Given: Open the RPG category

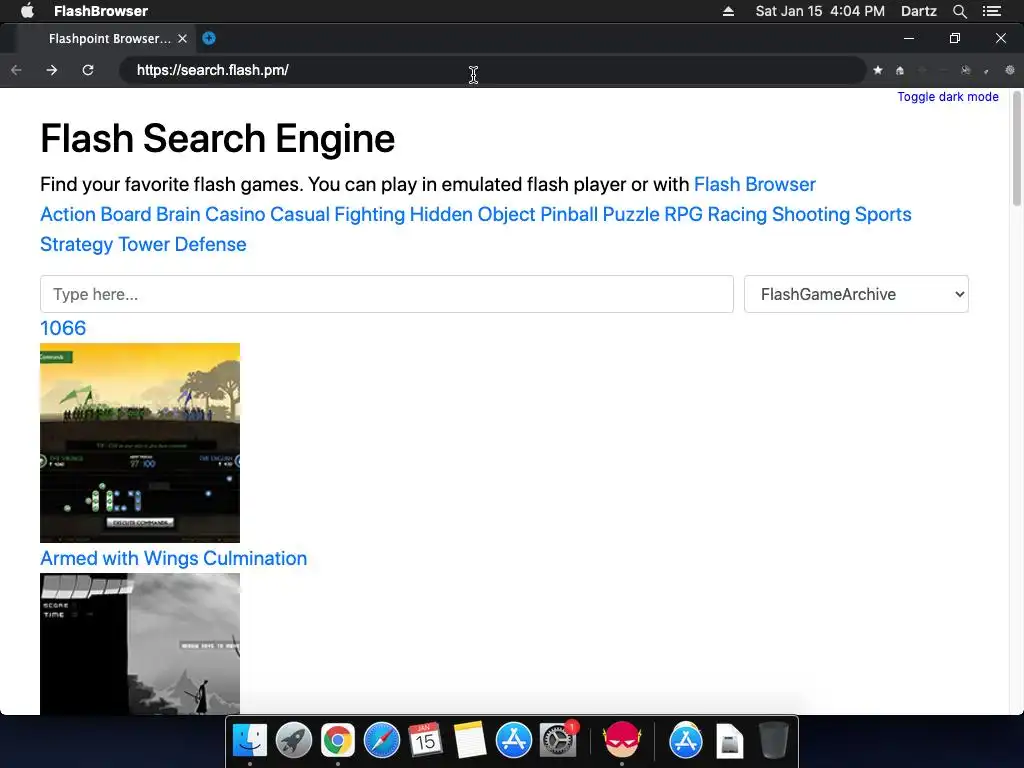Looking at the screenshot, I should (683, 214).
